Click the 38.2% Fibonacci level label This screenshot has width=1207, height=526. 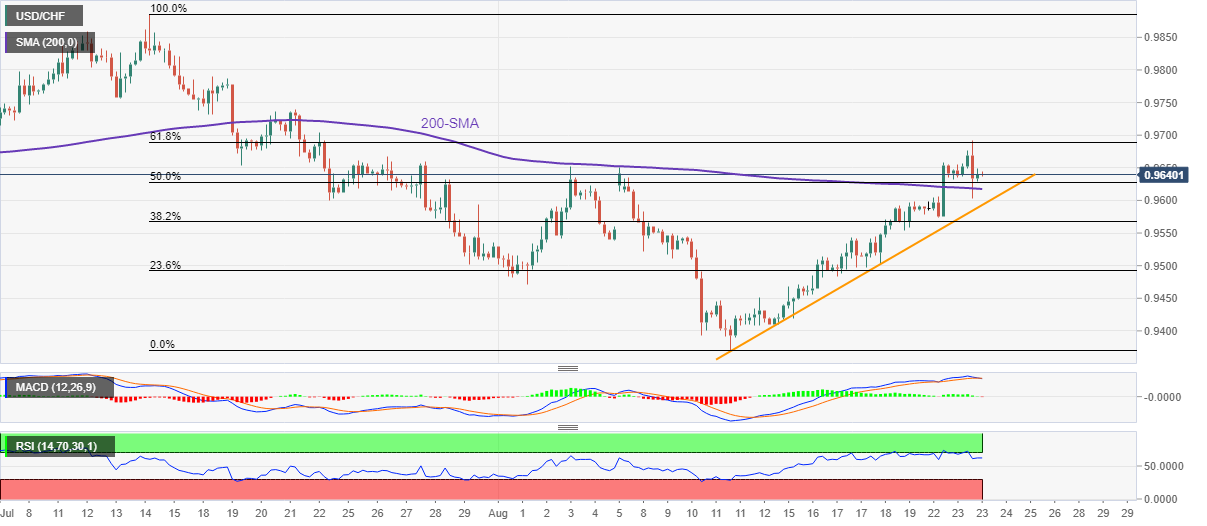point(165,215)
